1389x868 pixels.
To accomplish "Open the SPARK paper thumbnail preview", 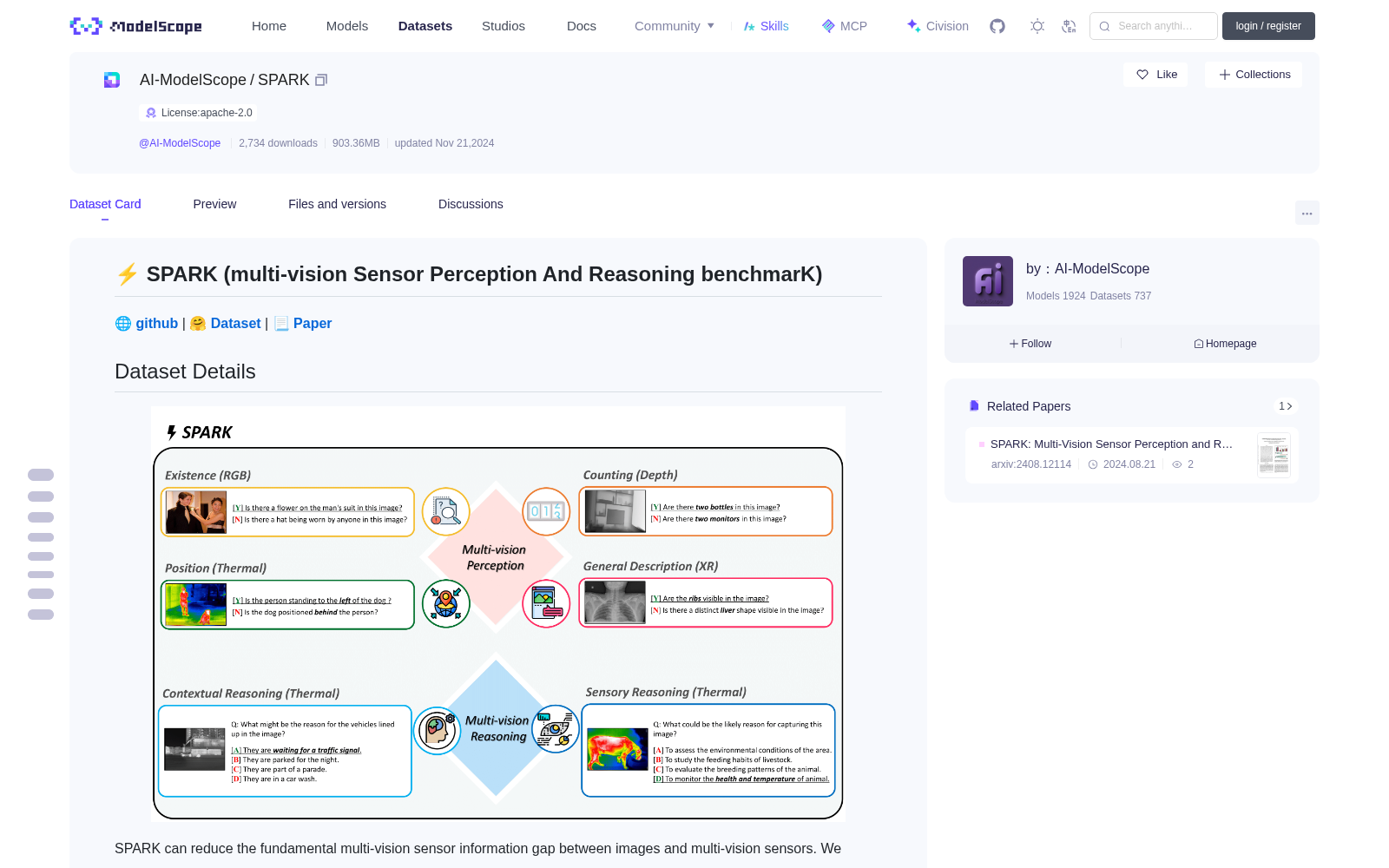I will pos(1274,455).
